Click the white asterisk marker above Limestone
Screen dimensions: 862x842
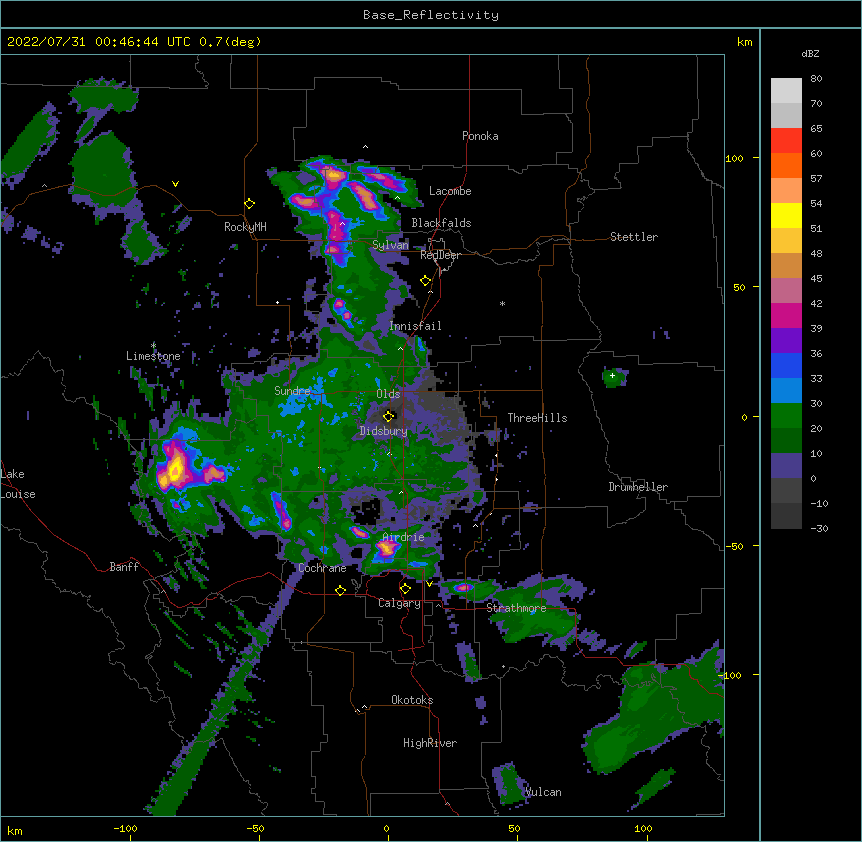tap(153, 345)
